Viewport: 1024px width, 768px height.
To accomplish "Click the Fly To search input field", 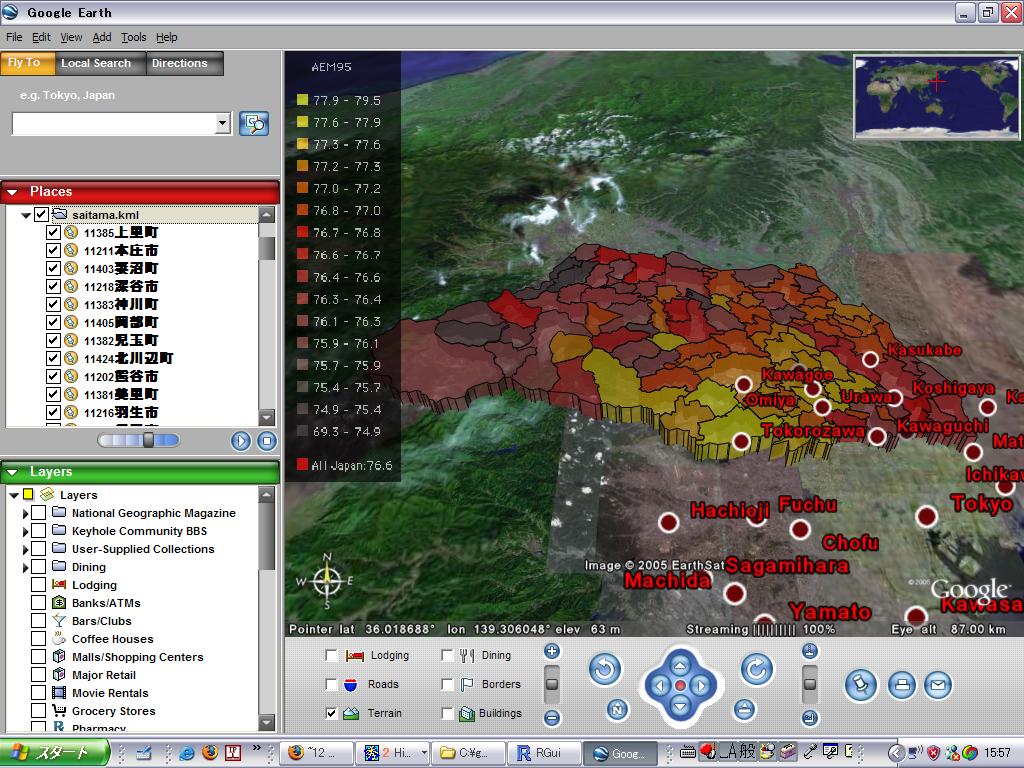I will (x=114, y=123).
